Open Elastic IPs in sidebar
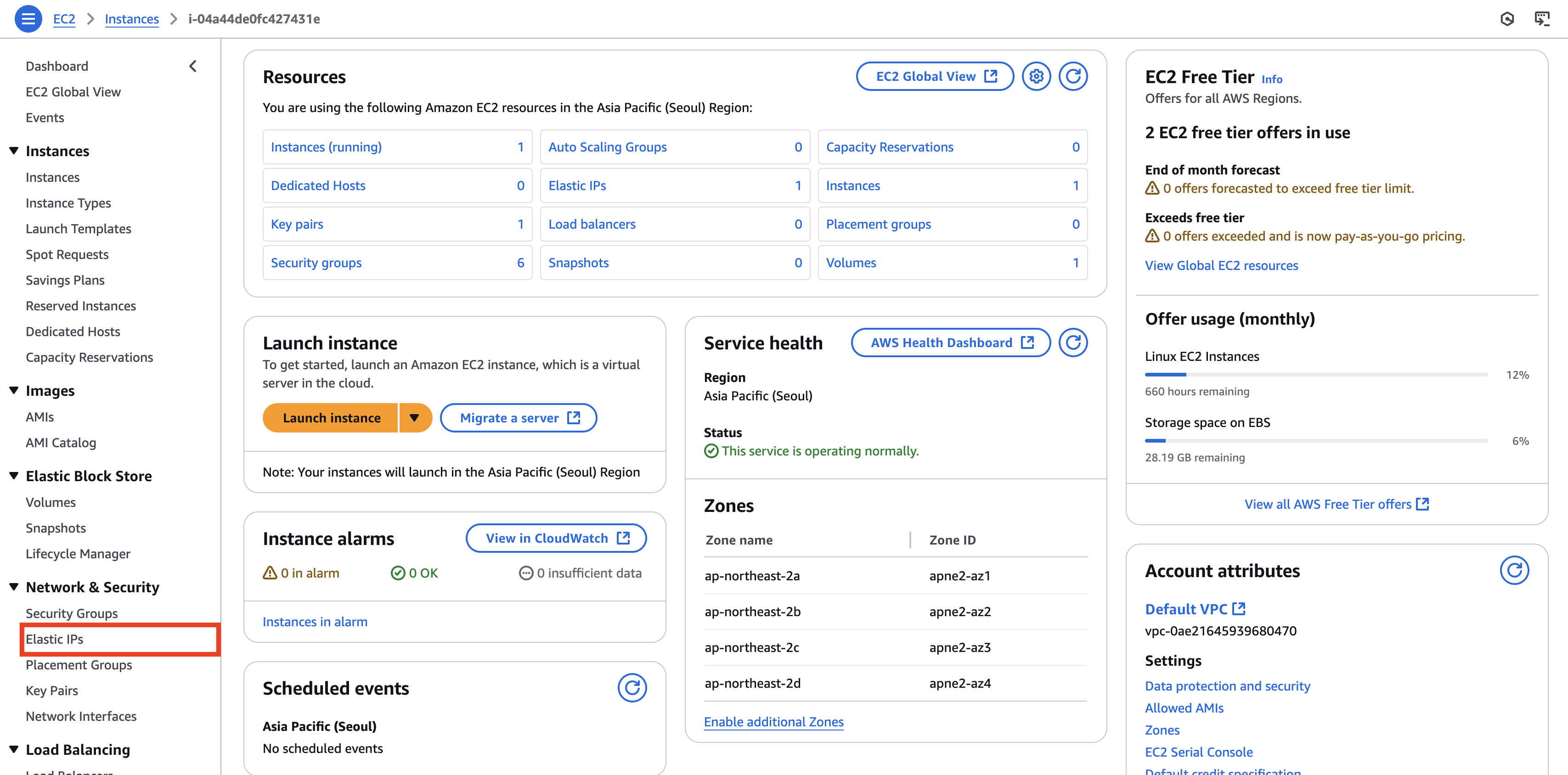This screenshot has height=775, width=1568. coord(55,639)
